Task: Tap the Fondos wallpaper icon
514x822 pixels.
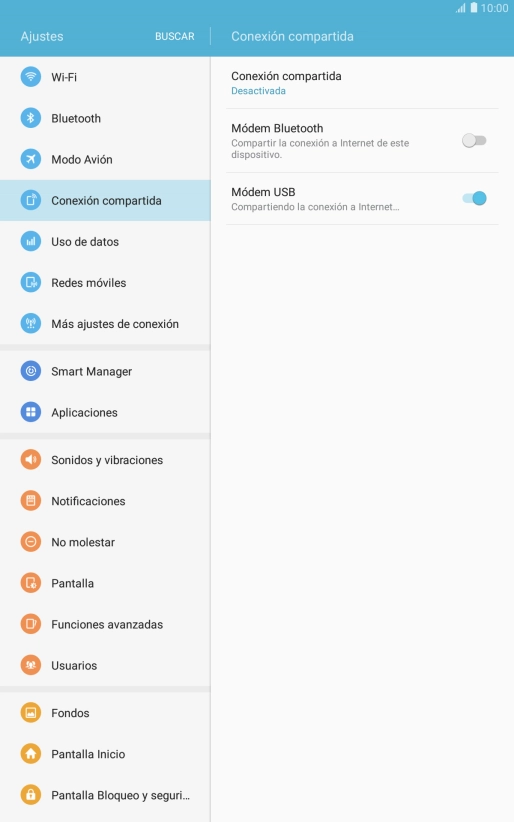Action: (31, 712)
